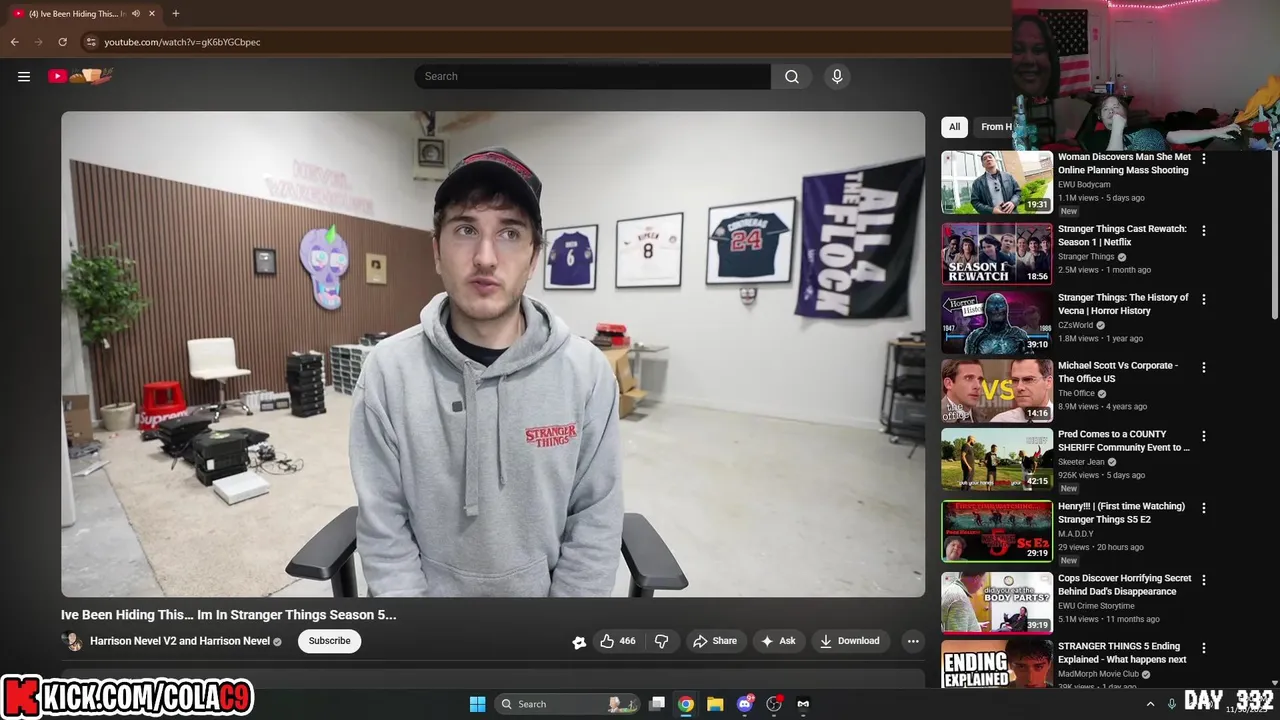The height and width of the screenshot is (720, 1280).
Task: Click the video title text
Action: (228, 615)
